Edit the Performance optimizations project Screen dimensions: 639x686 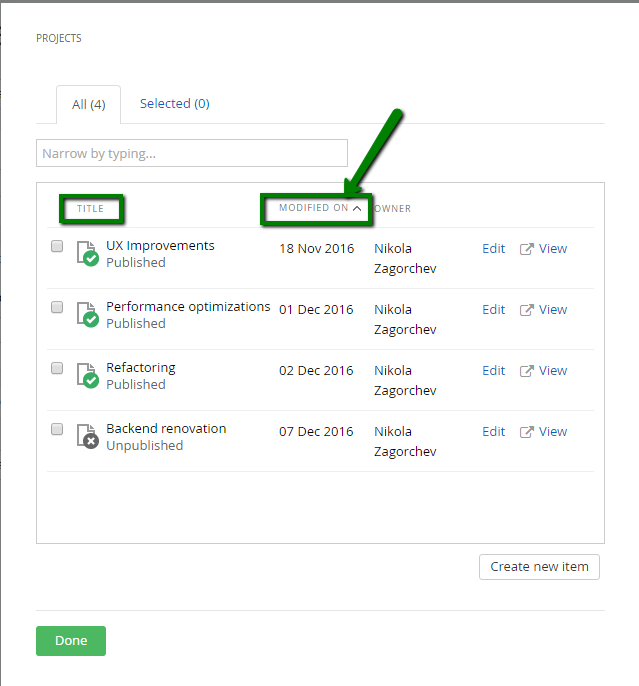[493, 309]
